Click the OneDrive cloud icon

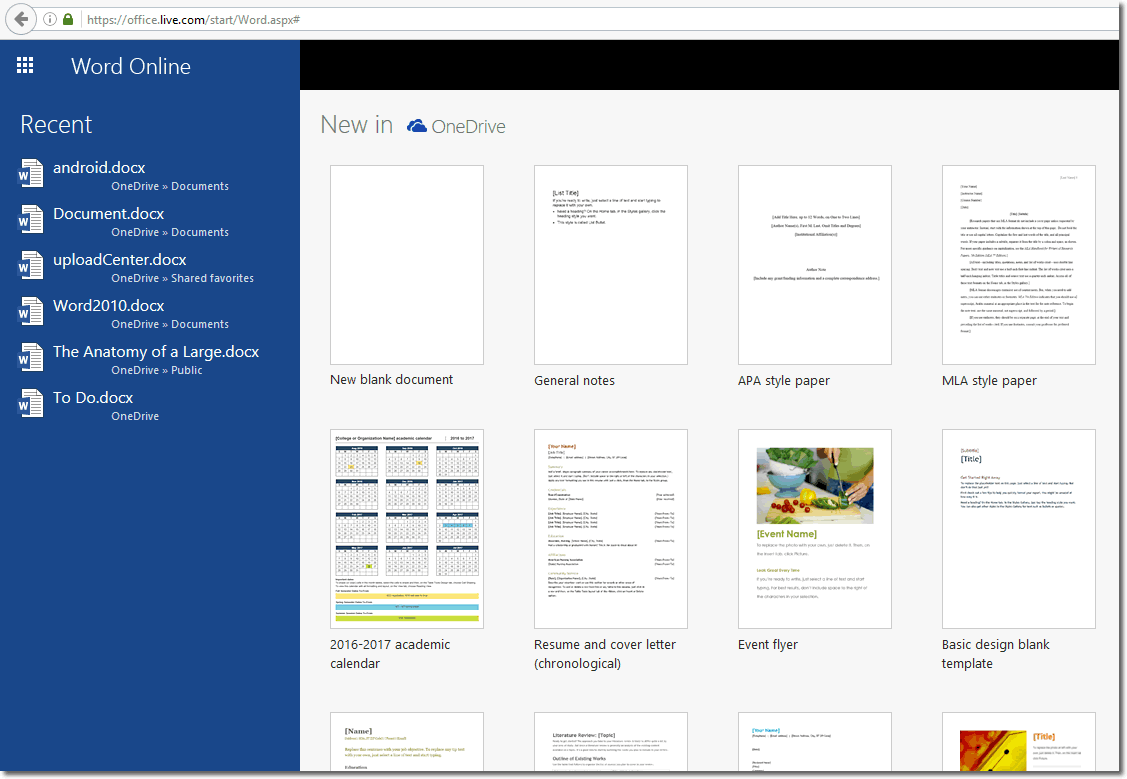tap(417, 126)
